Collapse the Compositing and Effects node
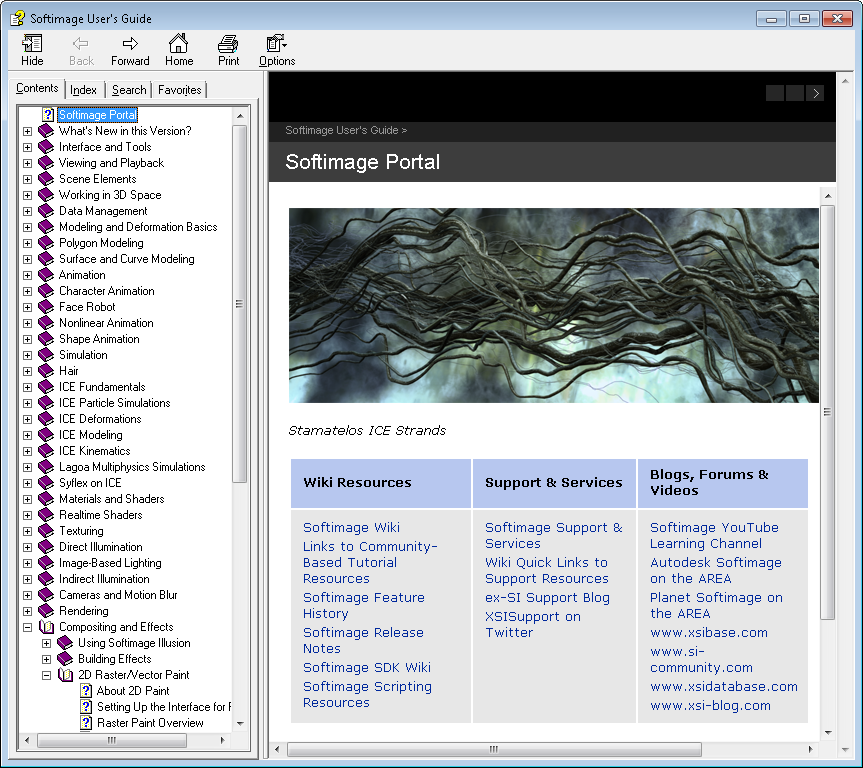This screenshot has height=768, width=863. point(28,627)
